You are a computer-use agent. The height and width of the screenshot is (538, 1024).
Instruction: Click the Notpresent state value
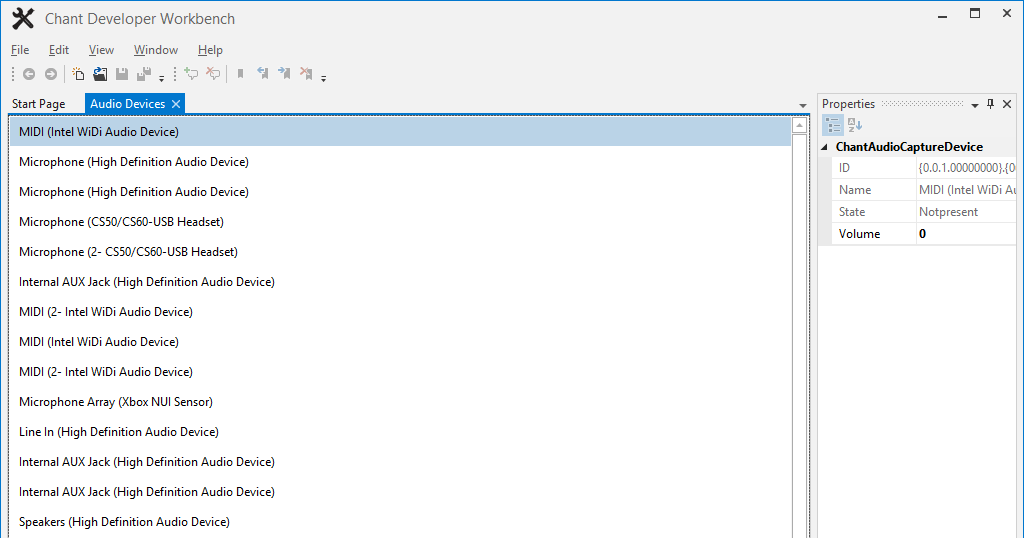tap(948, 212)
